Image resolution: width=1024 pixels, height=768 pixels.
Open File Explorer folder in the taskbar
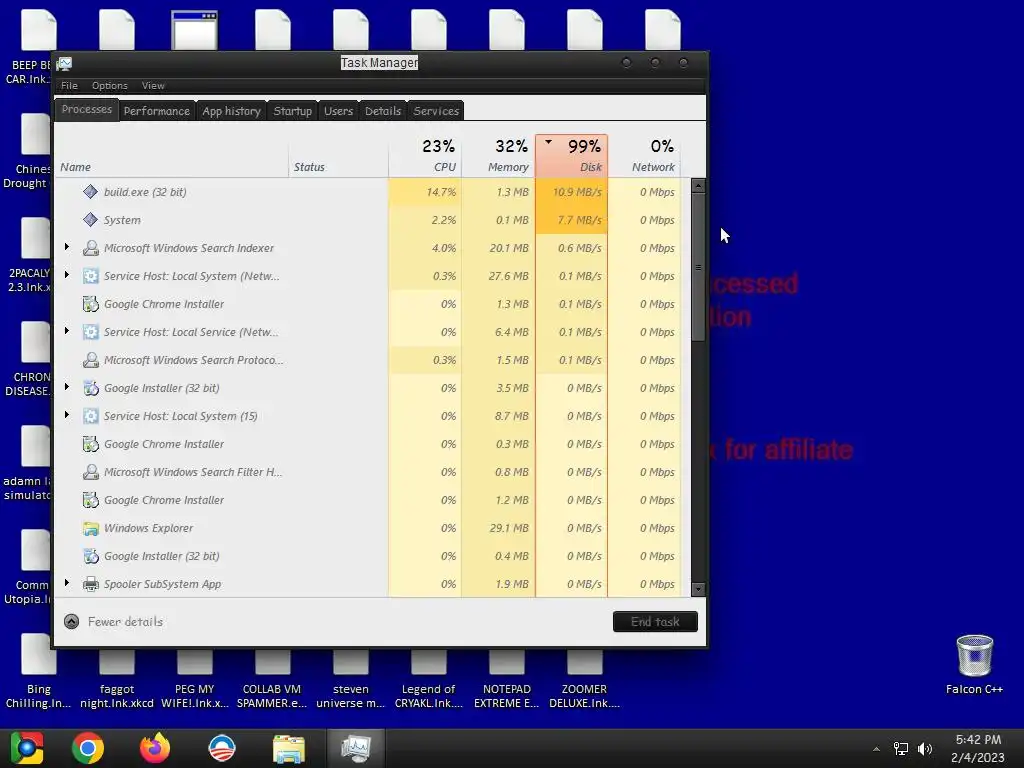point(289,749)
